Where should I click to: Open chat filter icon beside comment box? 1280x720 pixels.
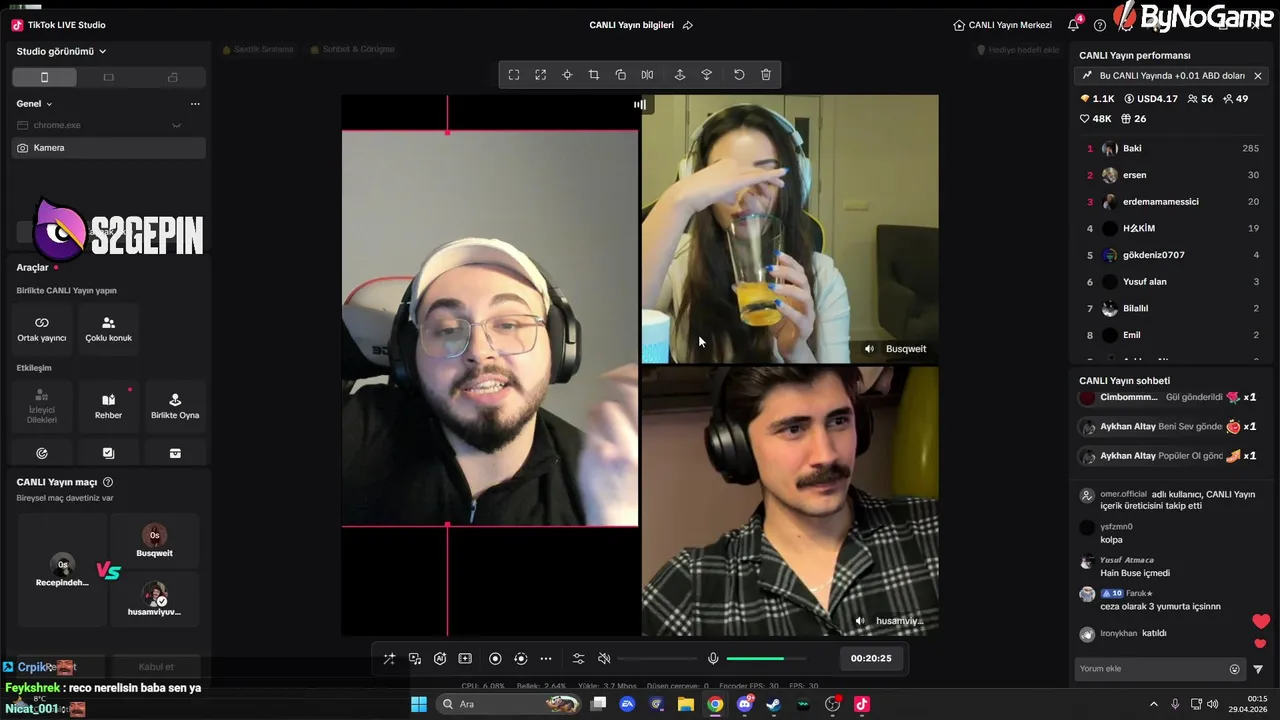pyautogui.click(x=1258, y=669)
